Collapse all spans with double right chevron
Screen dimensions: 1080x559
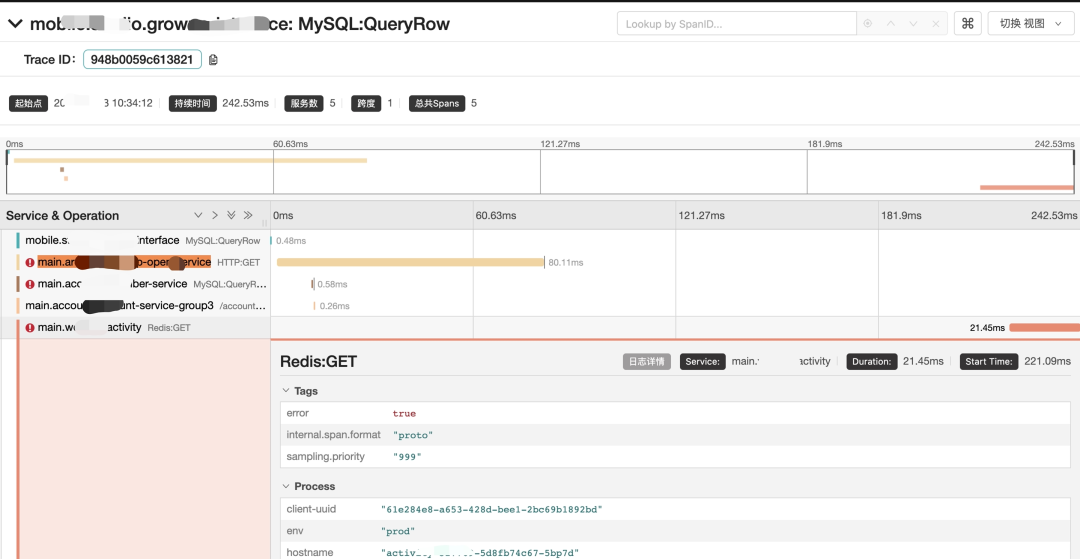(248, 215)
